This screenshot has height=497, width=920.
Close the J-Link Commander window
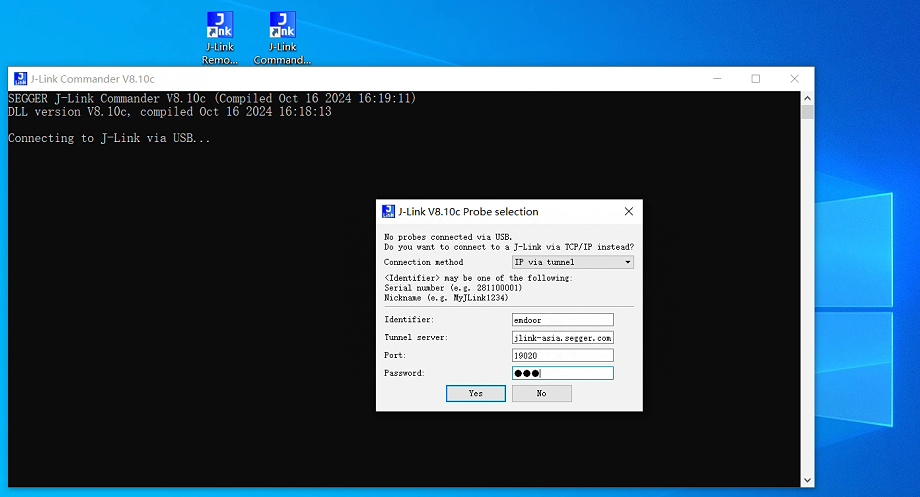point(794,79)
